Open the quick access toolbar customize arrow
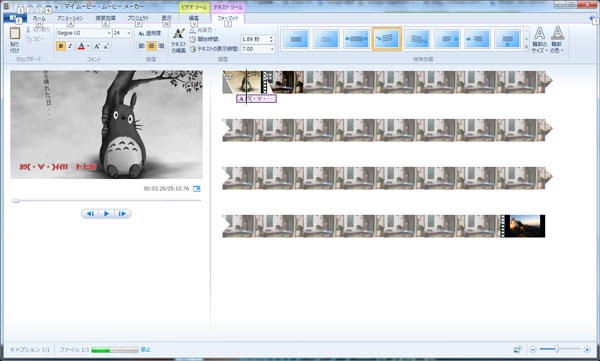This screenshot has height=361, width=600. (x=56, y=7)
